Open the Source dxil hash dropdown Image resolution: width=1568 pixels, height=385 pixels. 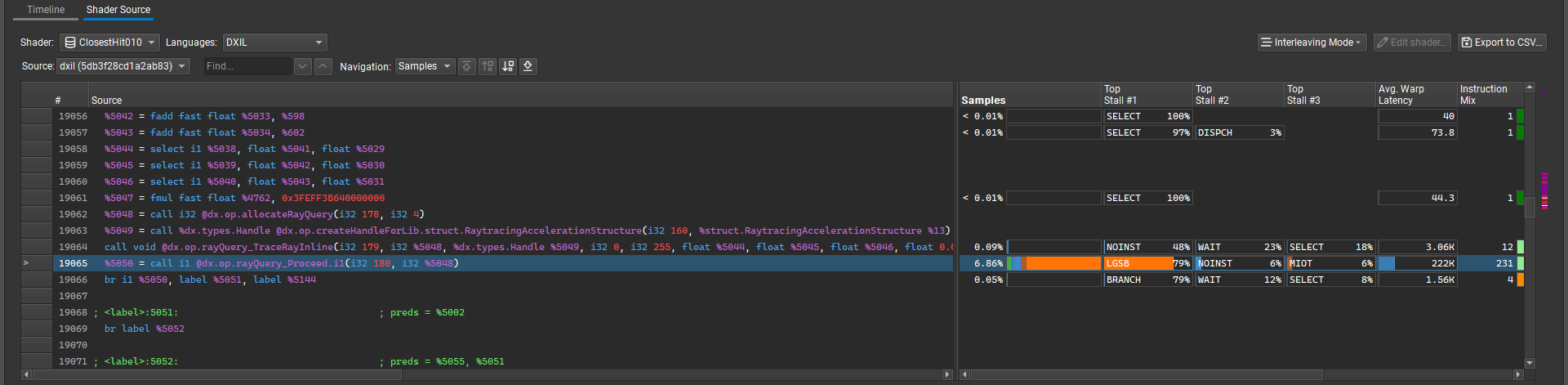[x=123, y=66]
